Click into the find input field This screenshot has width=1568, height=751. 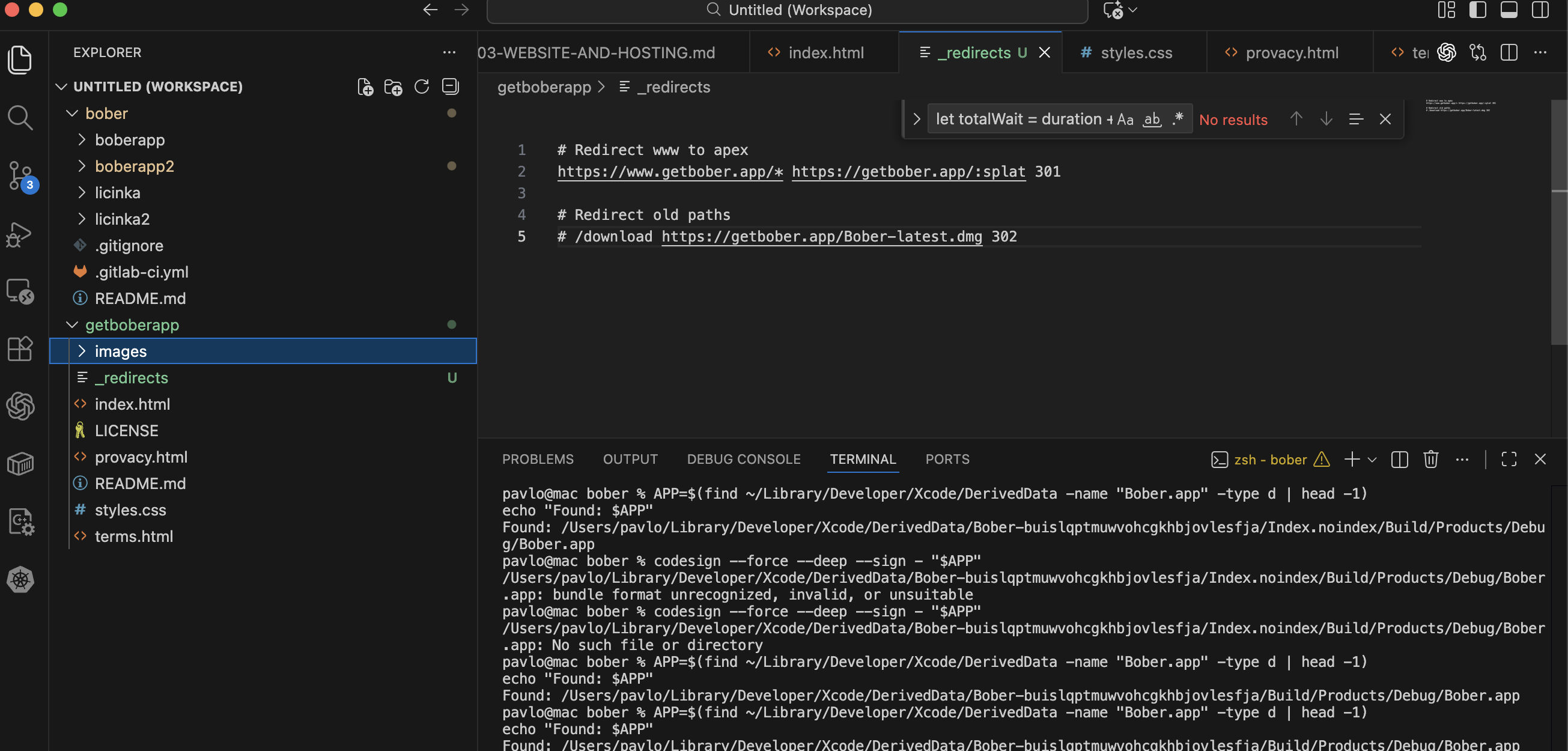(x=1016, y=120)
